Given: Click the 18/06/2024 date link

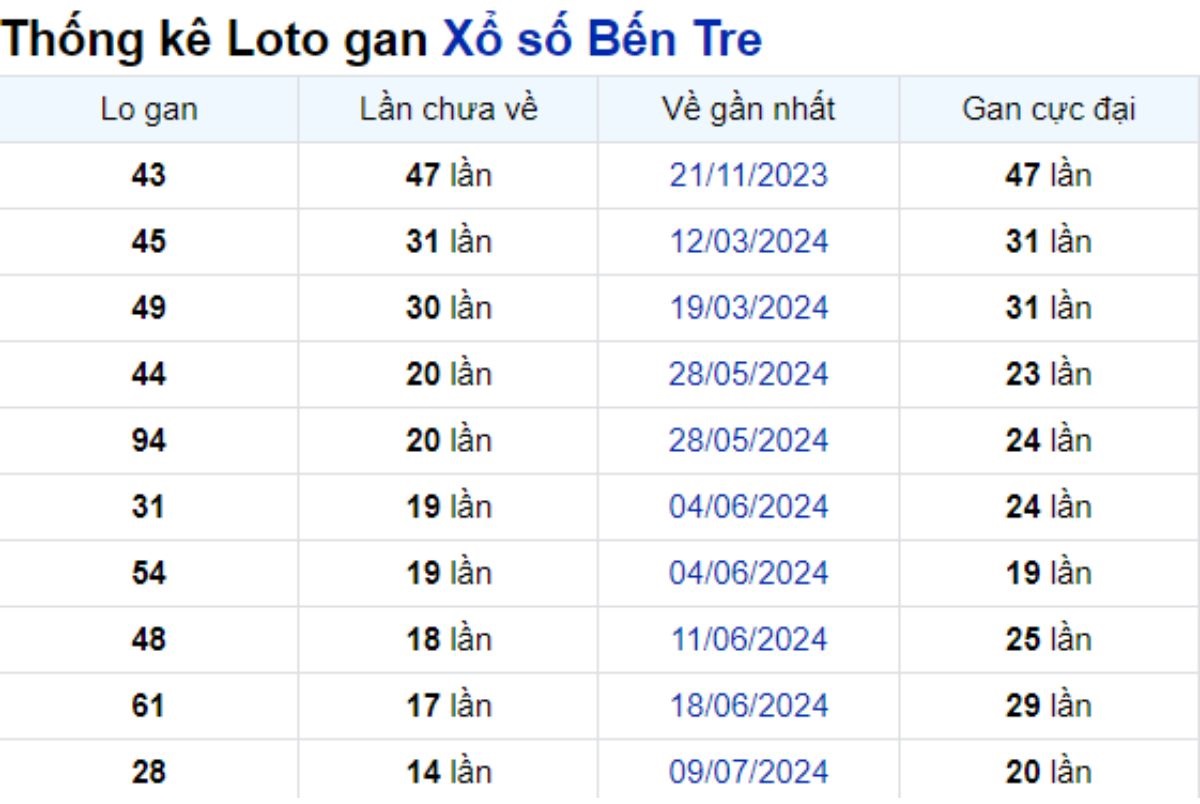Looking at the screenshot, I should 749,705.
